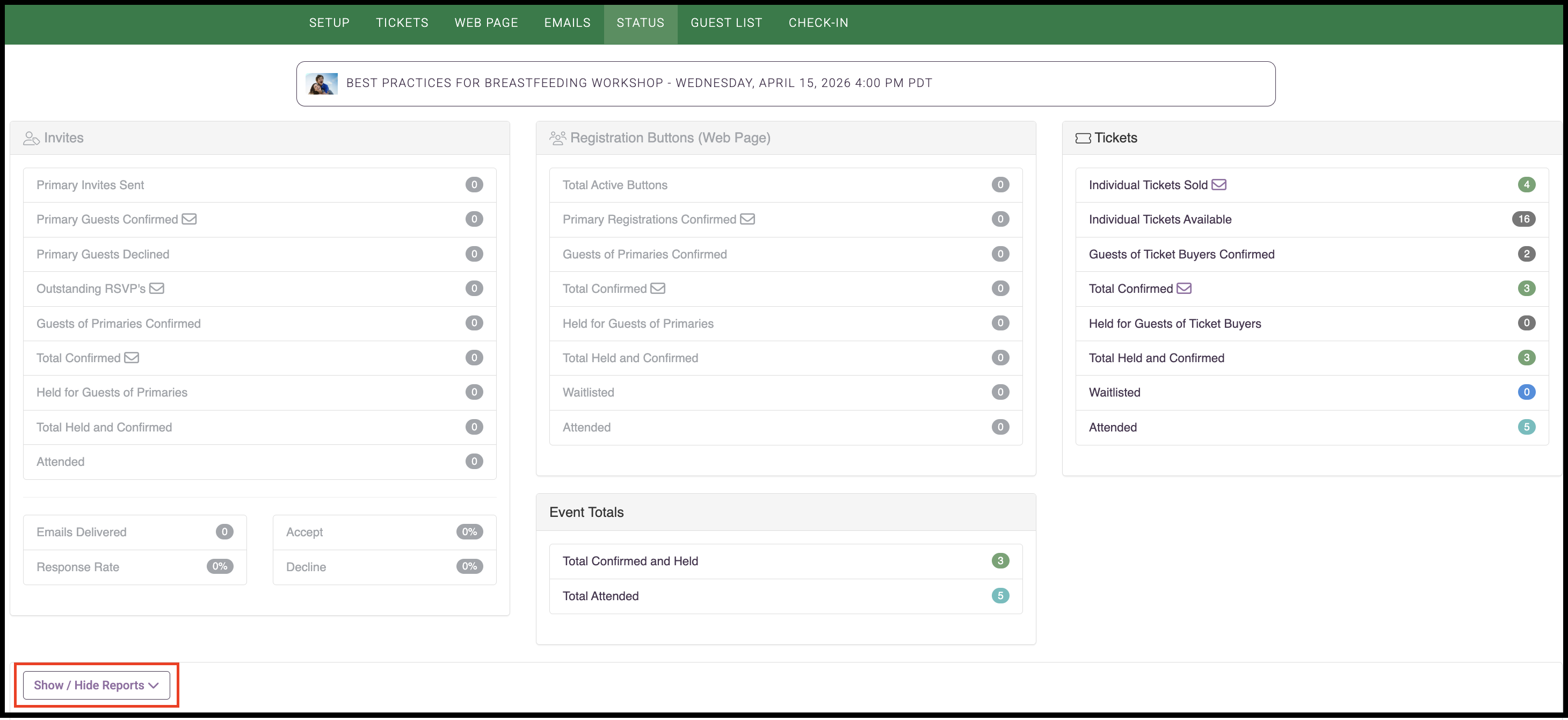The height and width of the screenshot is (720, 1568).
Task: Click Registration Buttons Attended row
Action: tap(786, 428)
